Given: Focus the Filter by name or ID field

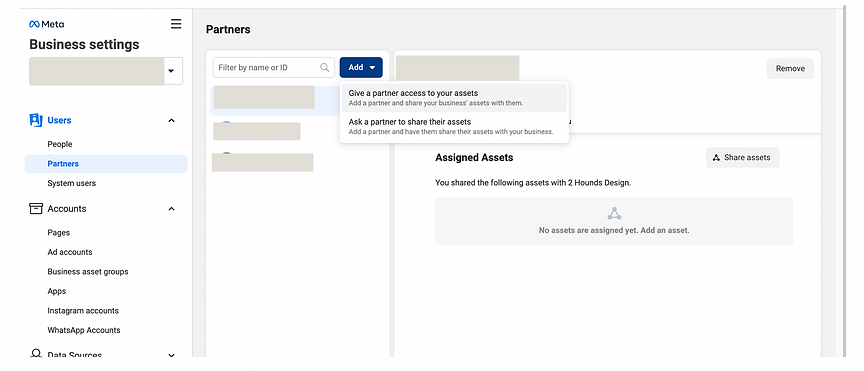Looking at the screenshot, I should click(x=274, y=67).
